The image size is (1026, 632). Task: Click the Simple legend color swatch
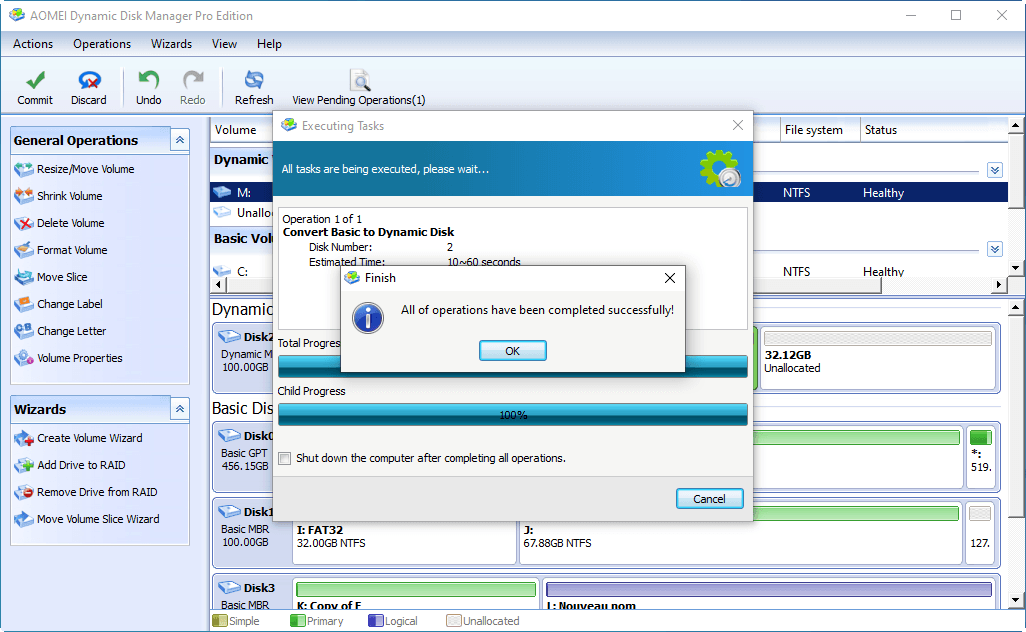[219, 620]
